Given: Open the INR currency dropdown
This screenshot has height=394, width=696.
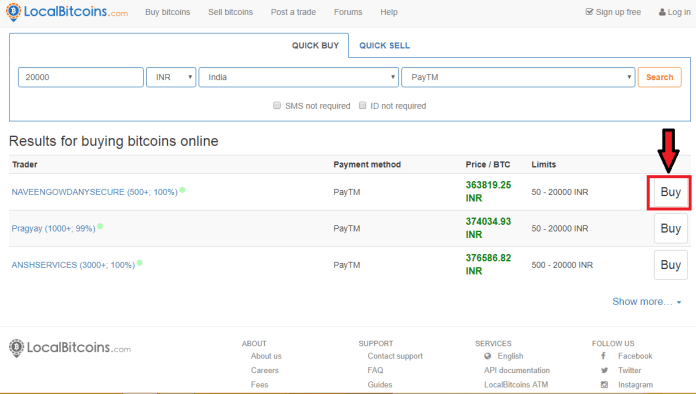Looking at the screenshot, I should click(x=171, y=77).
